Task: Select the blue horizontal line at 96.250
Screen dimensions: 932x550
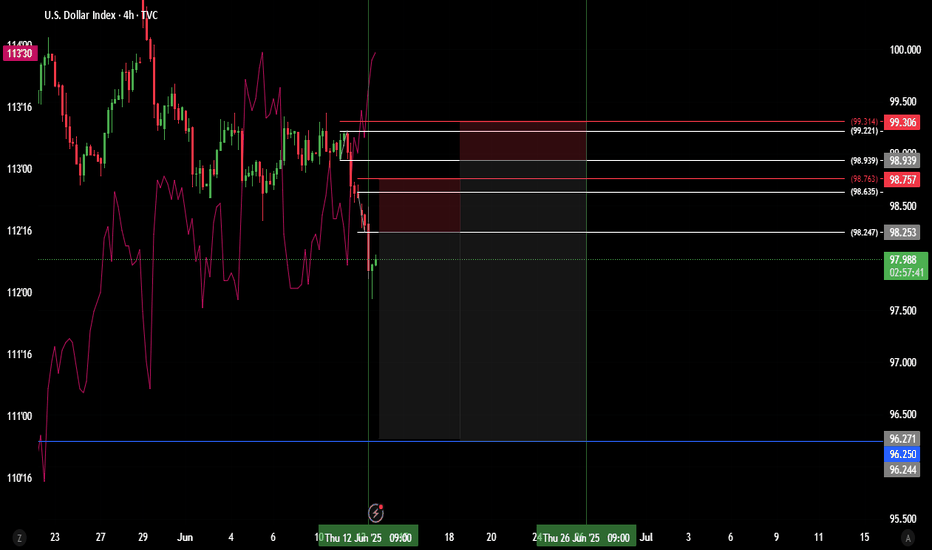Action: point(461,441)
